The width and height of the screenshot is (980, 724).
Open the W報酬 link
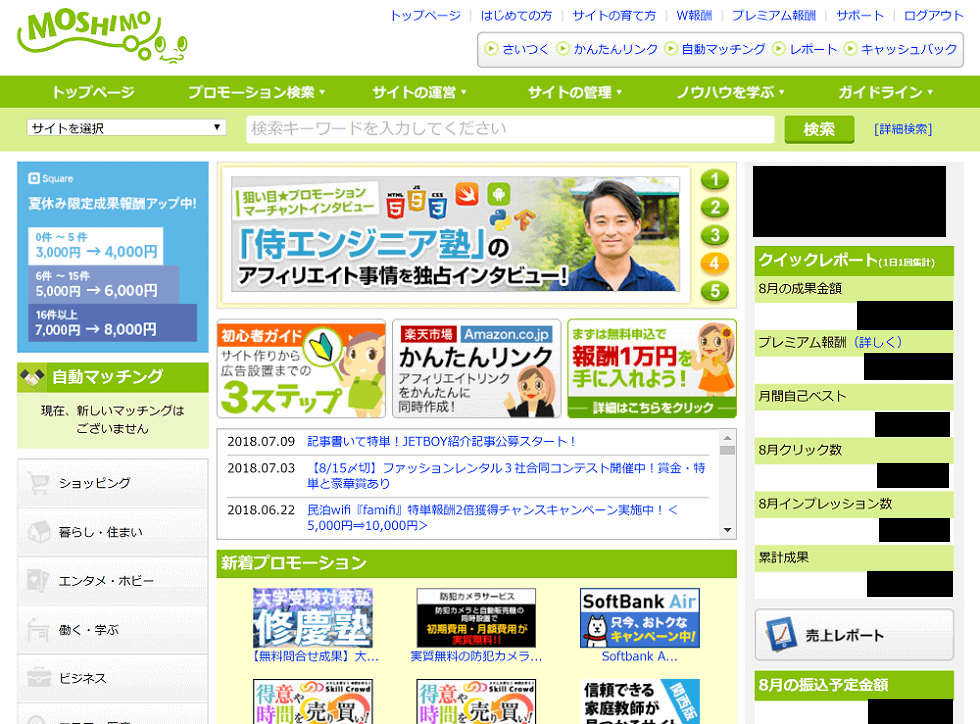pyautogui.click(x=694, y=16)
